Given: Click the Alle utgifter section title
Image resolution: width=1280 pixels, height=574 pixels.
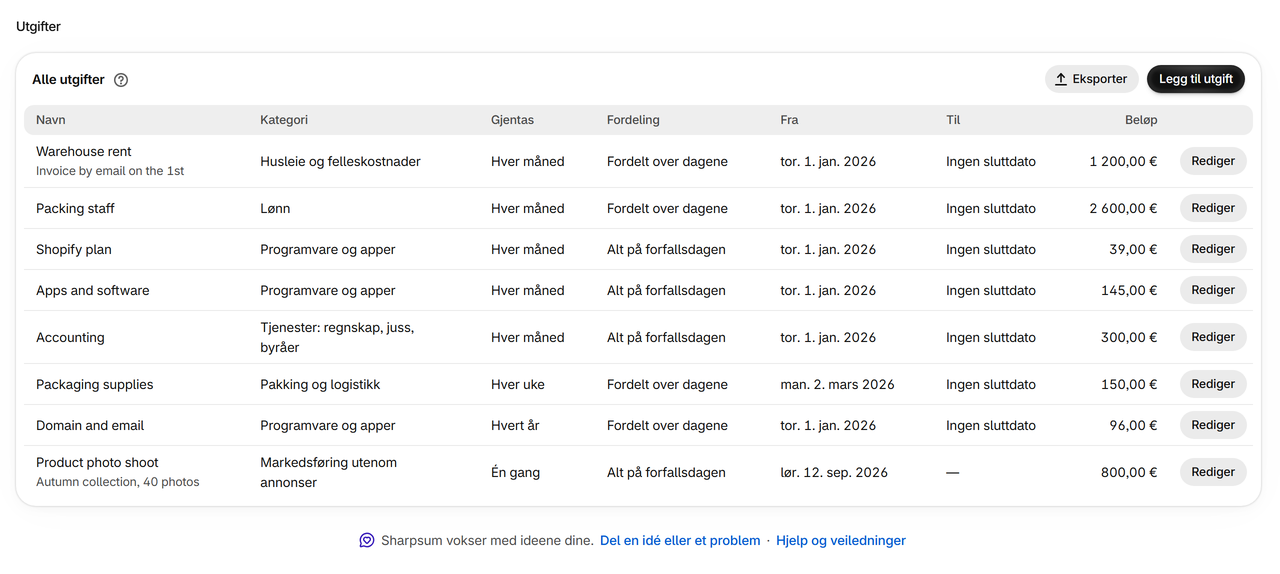Looking at the screenshot, I should click(x=68, y=80).
